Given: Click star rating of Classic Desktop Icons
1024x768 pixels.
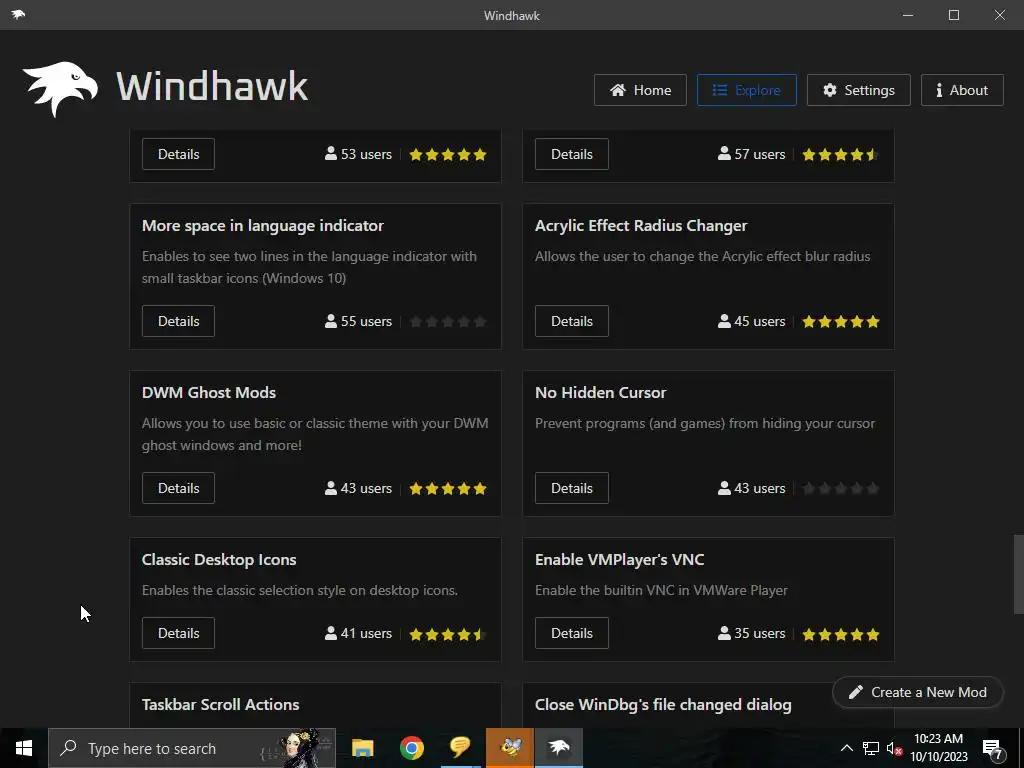Looking at the screenshot, I should click(448, 634).
